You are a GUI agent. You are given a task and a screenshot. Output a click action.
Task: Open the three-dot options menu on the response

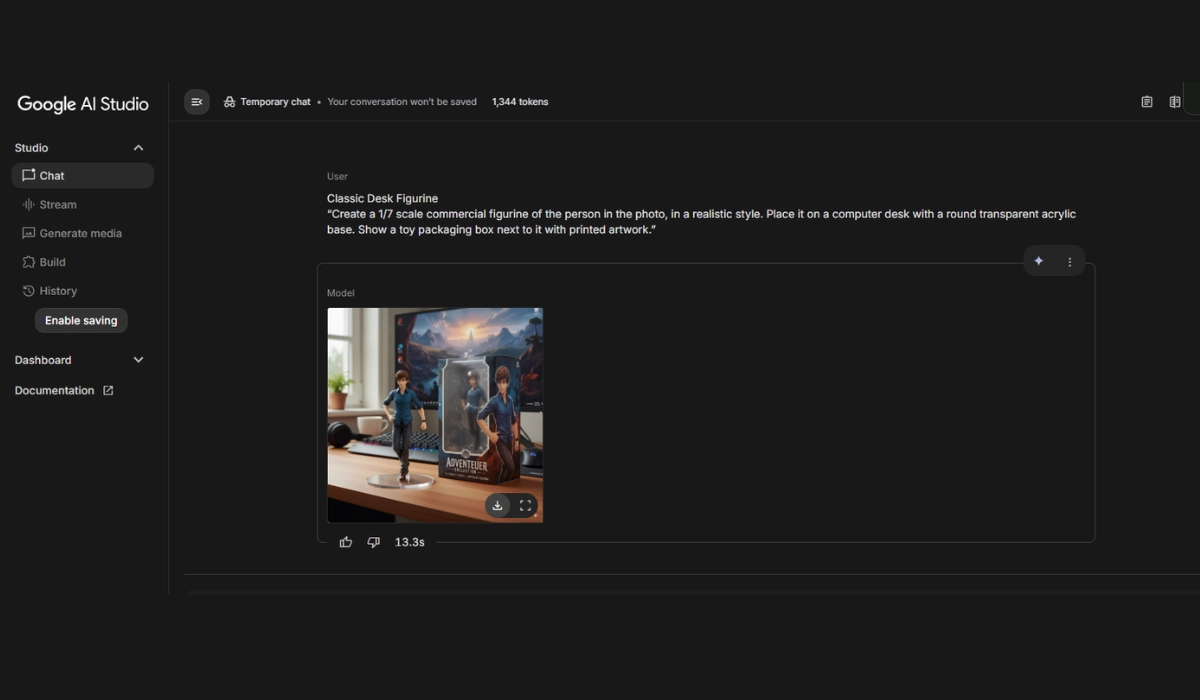click(x=1069, y=262)
